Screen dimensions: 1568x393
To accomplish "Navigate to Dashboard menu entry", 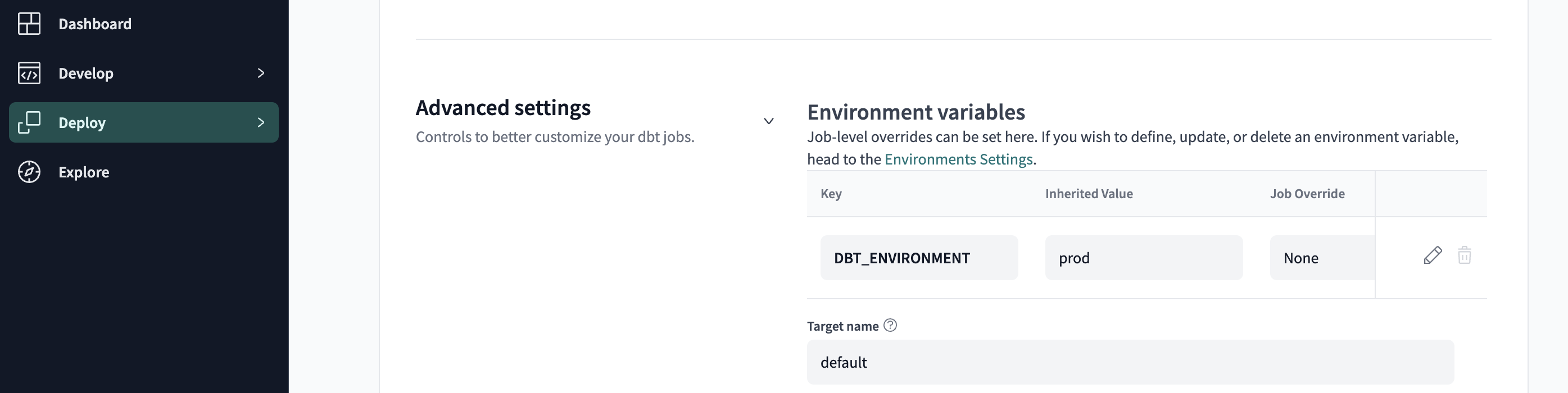I will (x=94, y=24).
